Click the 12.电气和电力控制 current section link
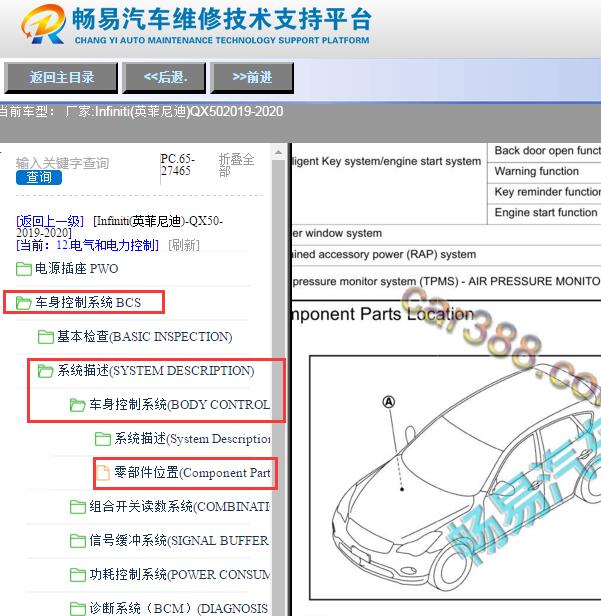The image size is (601, 616). pos(87,246)
